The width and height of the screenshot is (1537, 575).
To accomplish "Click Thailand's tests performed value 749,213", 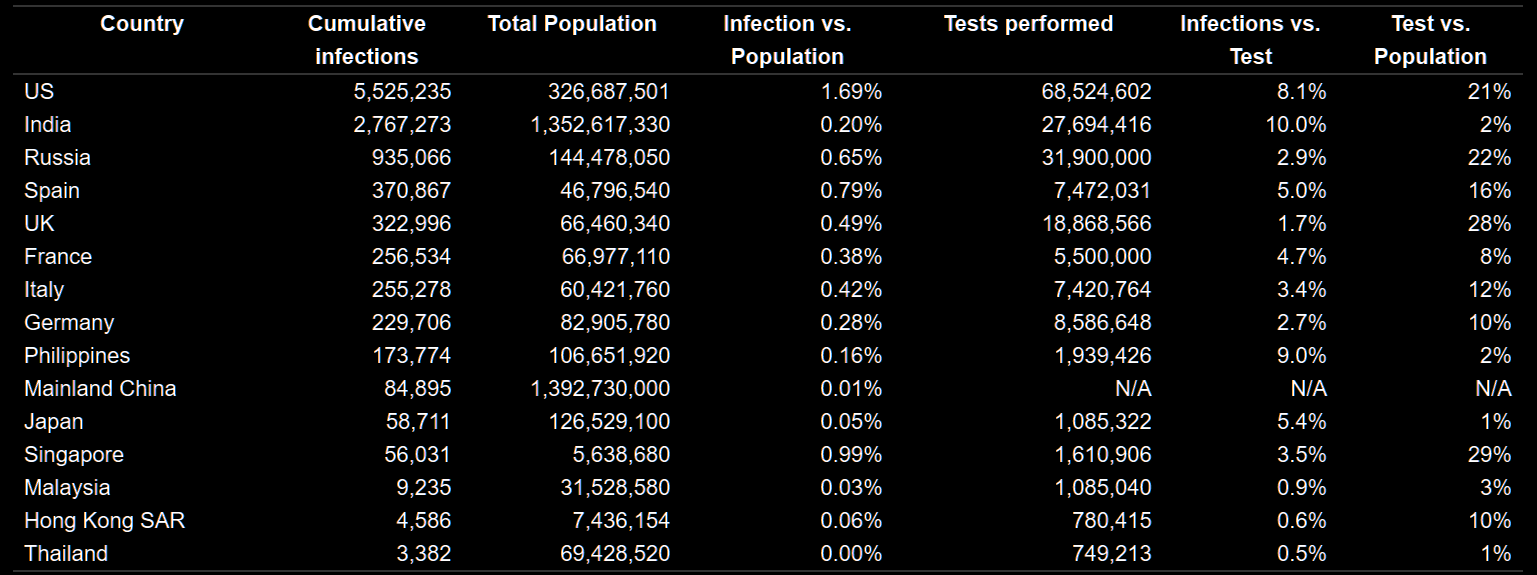I will click(1111, 554).
